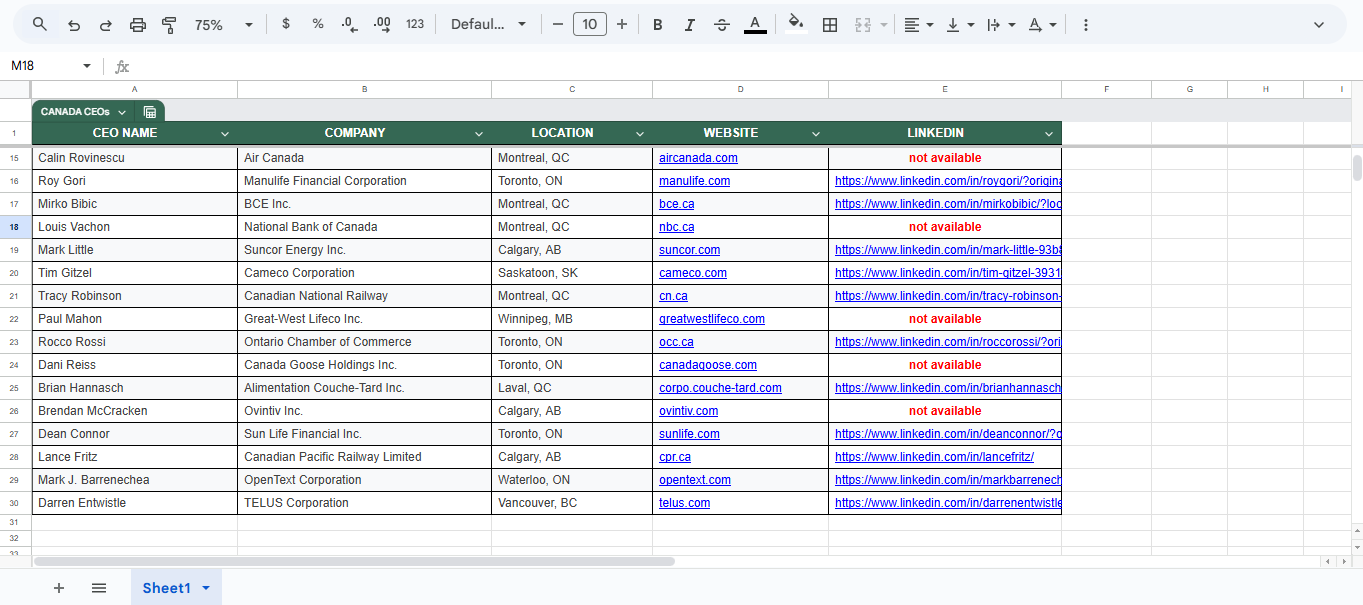
Task: Open the zoom 75% dropdown
Action: pos(224,25)
